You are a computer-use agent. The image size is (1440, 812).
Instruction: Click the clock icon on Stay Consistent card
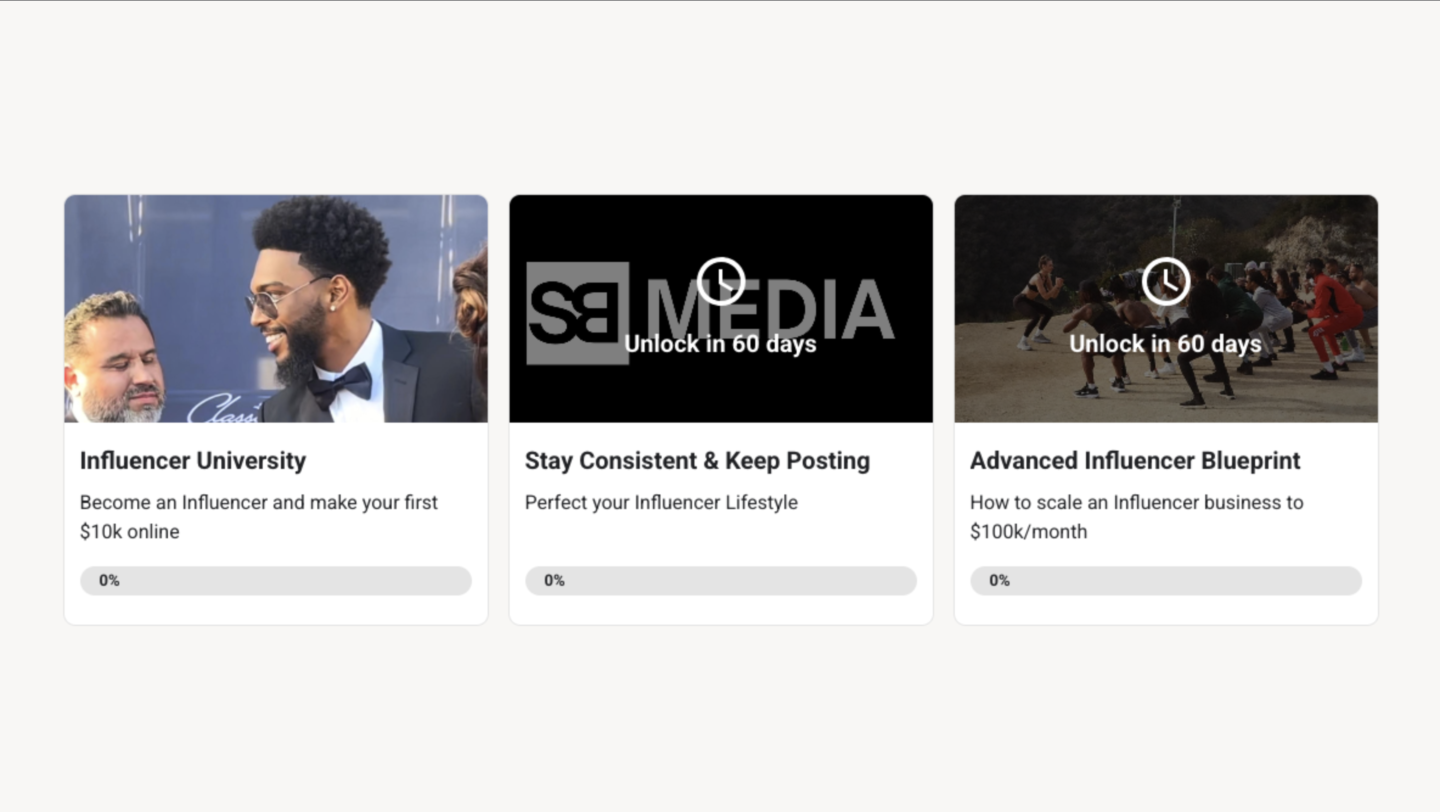[x=721, y=281]
